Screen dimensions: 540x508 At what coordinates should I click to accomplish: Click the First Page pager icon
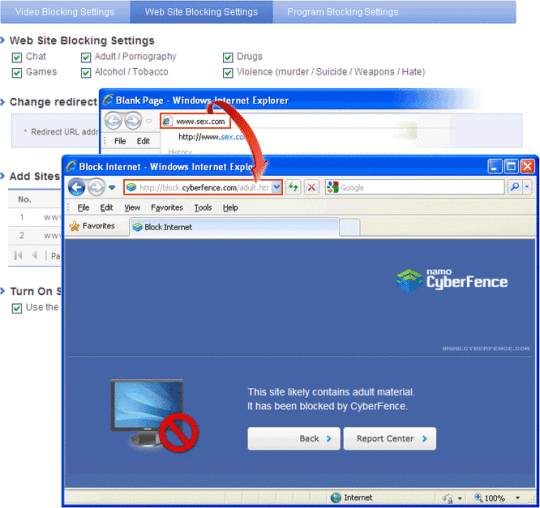coord(18,256)
